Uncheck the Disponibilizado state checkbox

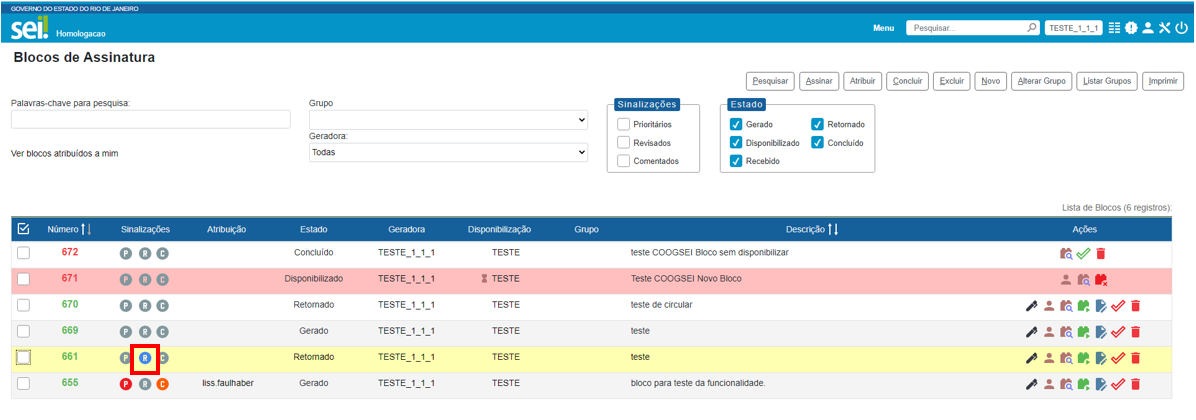736,143
